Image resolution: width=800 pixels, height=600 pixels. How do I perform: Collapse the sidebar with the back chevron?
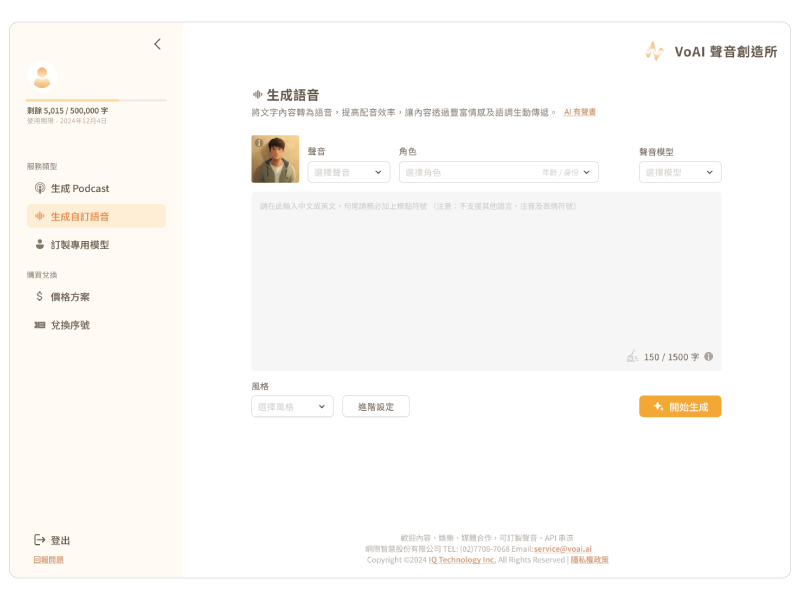point(157,44)
